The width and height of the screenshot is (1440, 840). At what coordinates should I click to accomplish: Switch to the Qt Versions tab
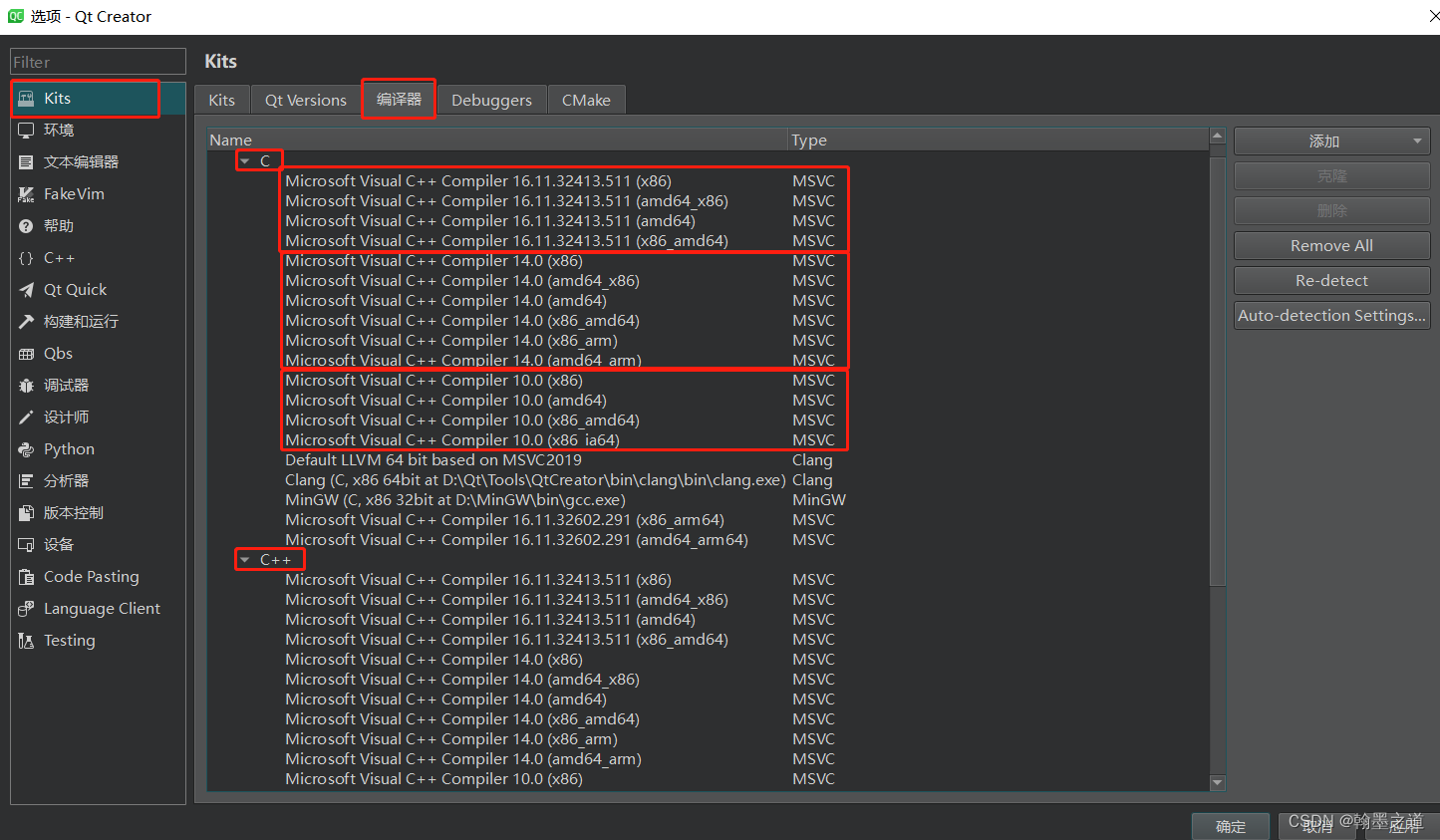305,99
